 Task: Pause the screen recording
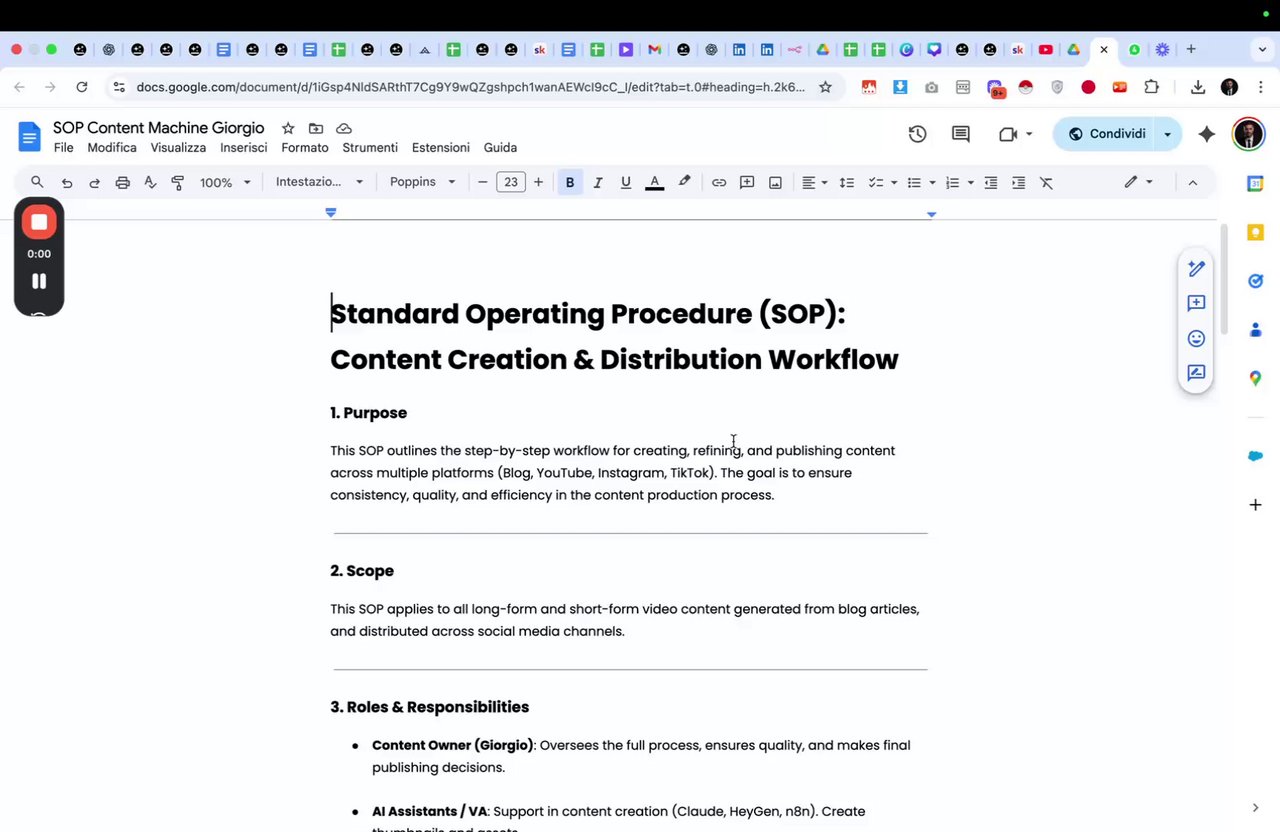[x=39, y=281]
